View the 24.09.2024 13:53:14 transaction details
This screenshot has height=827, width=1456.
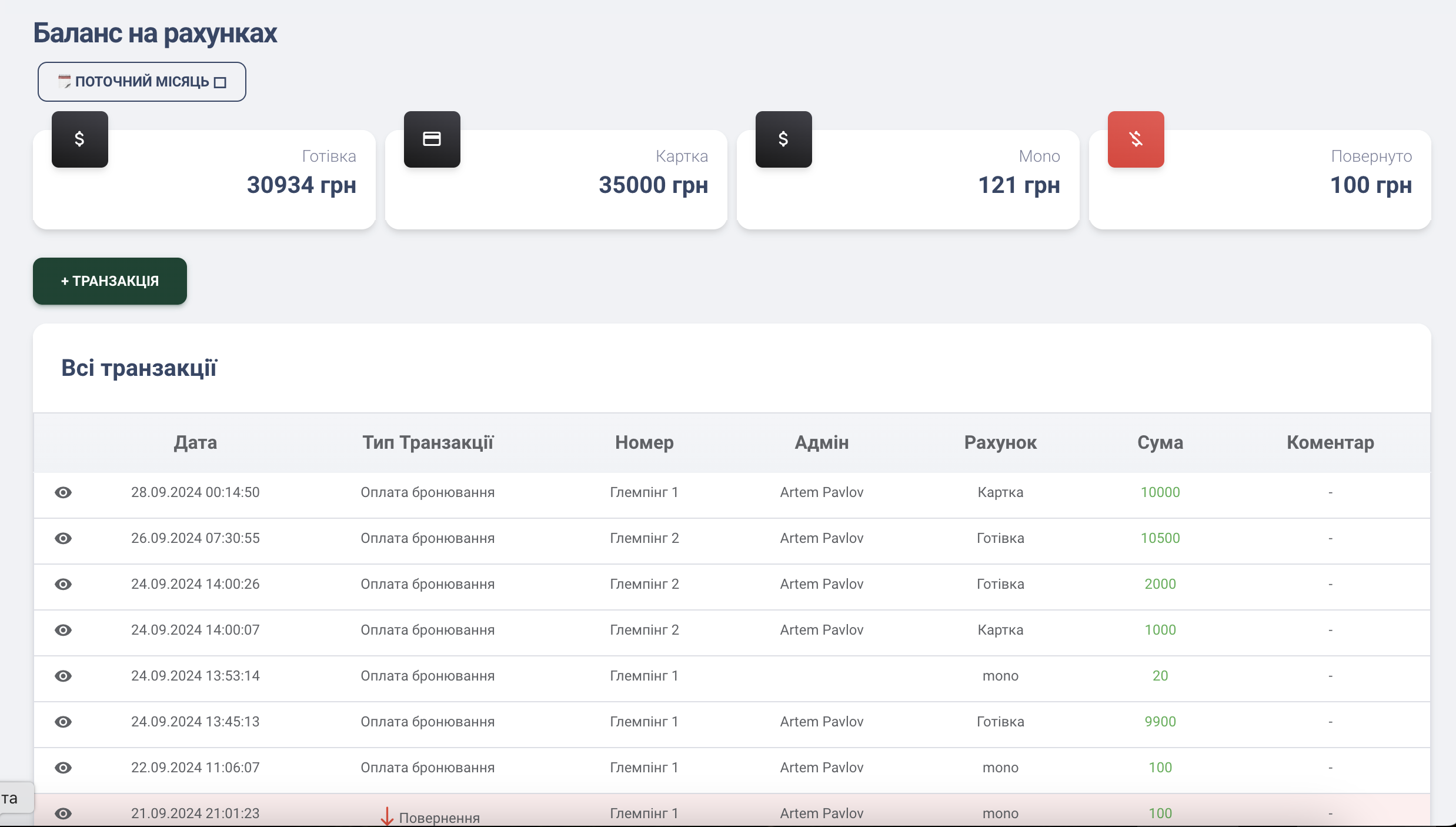63,676
